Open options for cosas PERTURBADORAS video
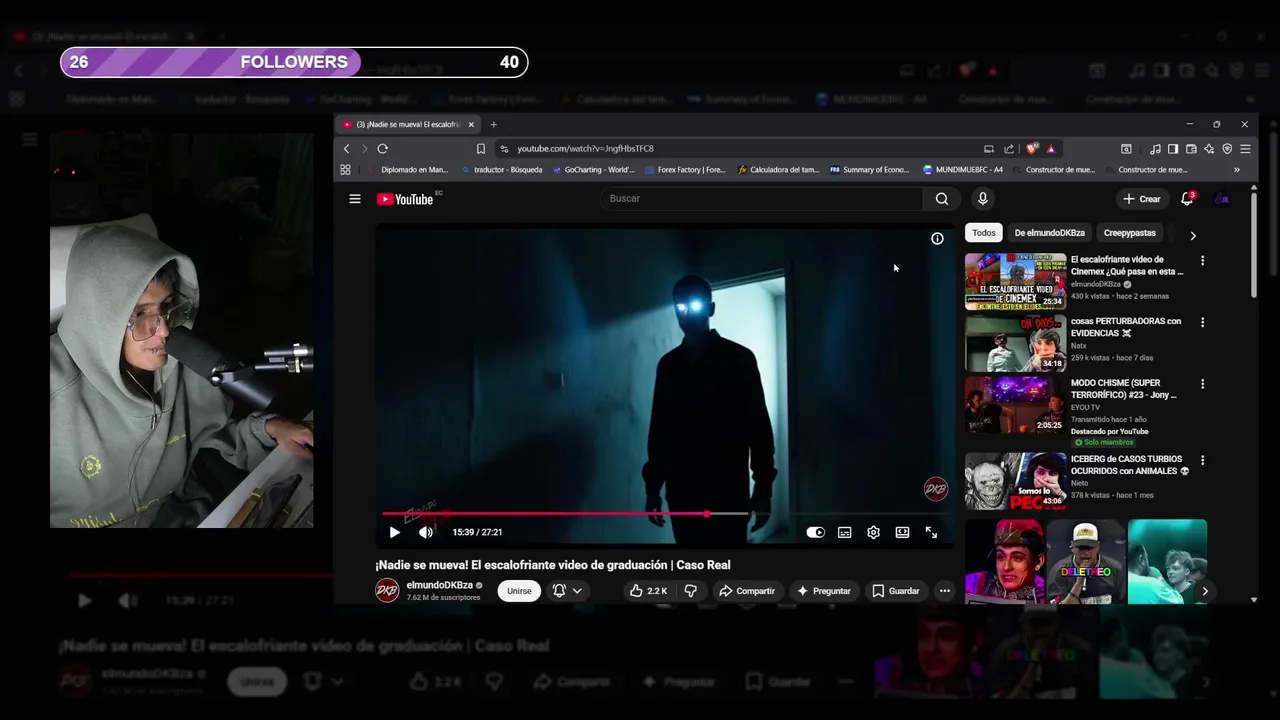This screenshot has width=1280, height=720. [x=1202, y=323]
